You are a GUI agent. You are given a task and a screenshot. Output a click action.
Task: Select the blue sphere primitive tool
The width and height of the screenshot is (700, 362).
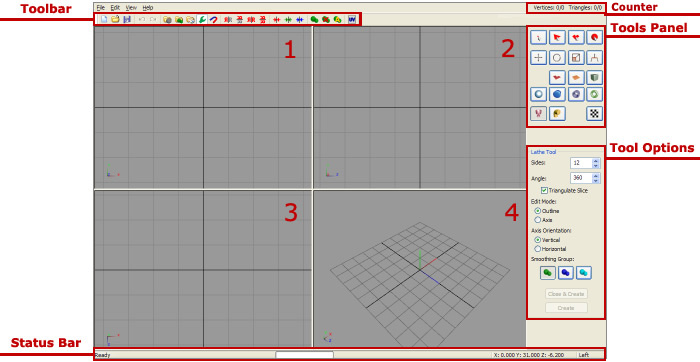(x=557, y=94)
